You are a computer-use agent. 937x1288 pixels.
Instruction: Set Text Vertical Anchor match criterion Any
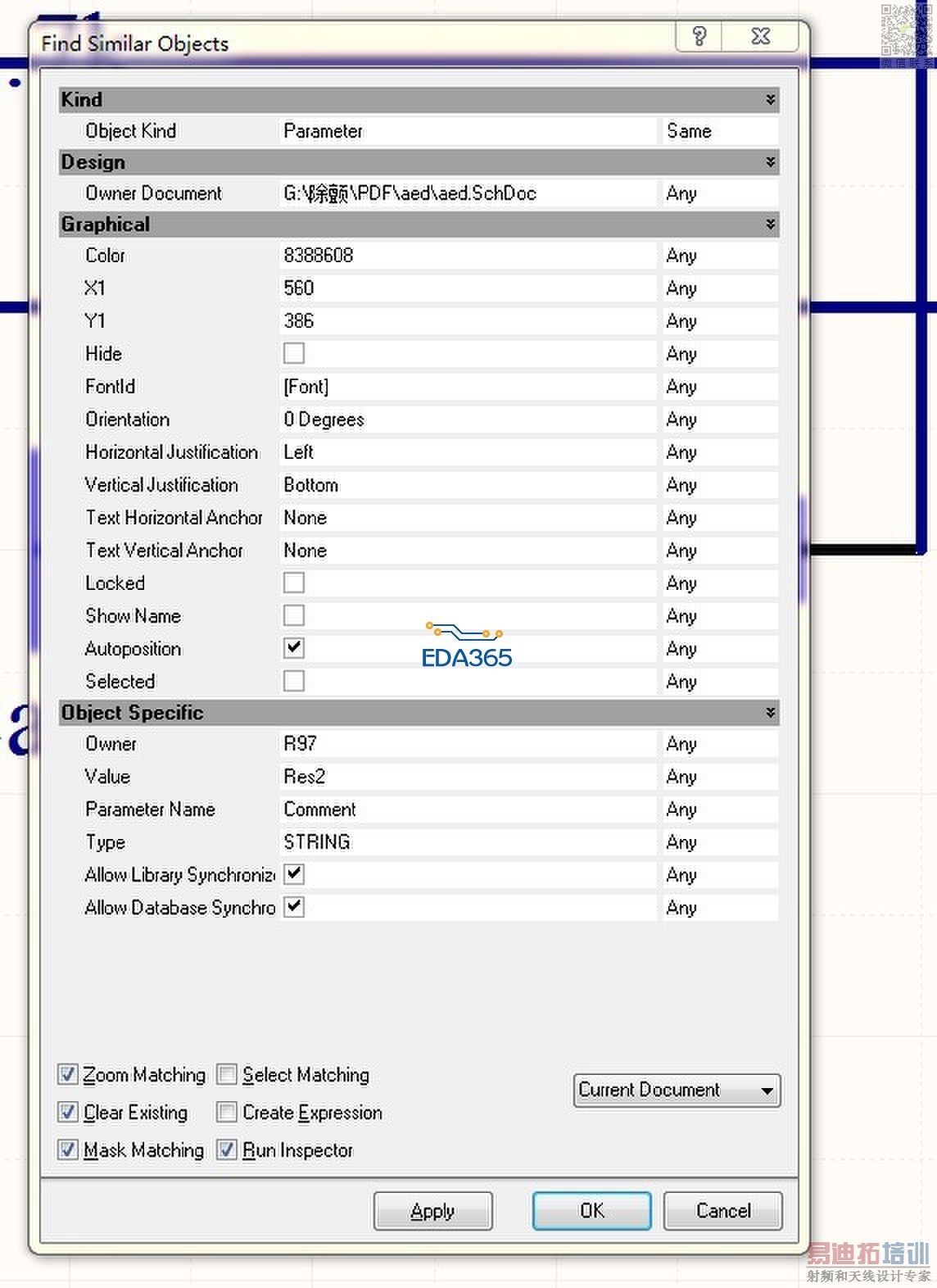click(719, 551)
